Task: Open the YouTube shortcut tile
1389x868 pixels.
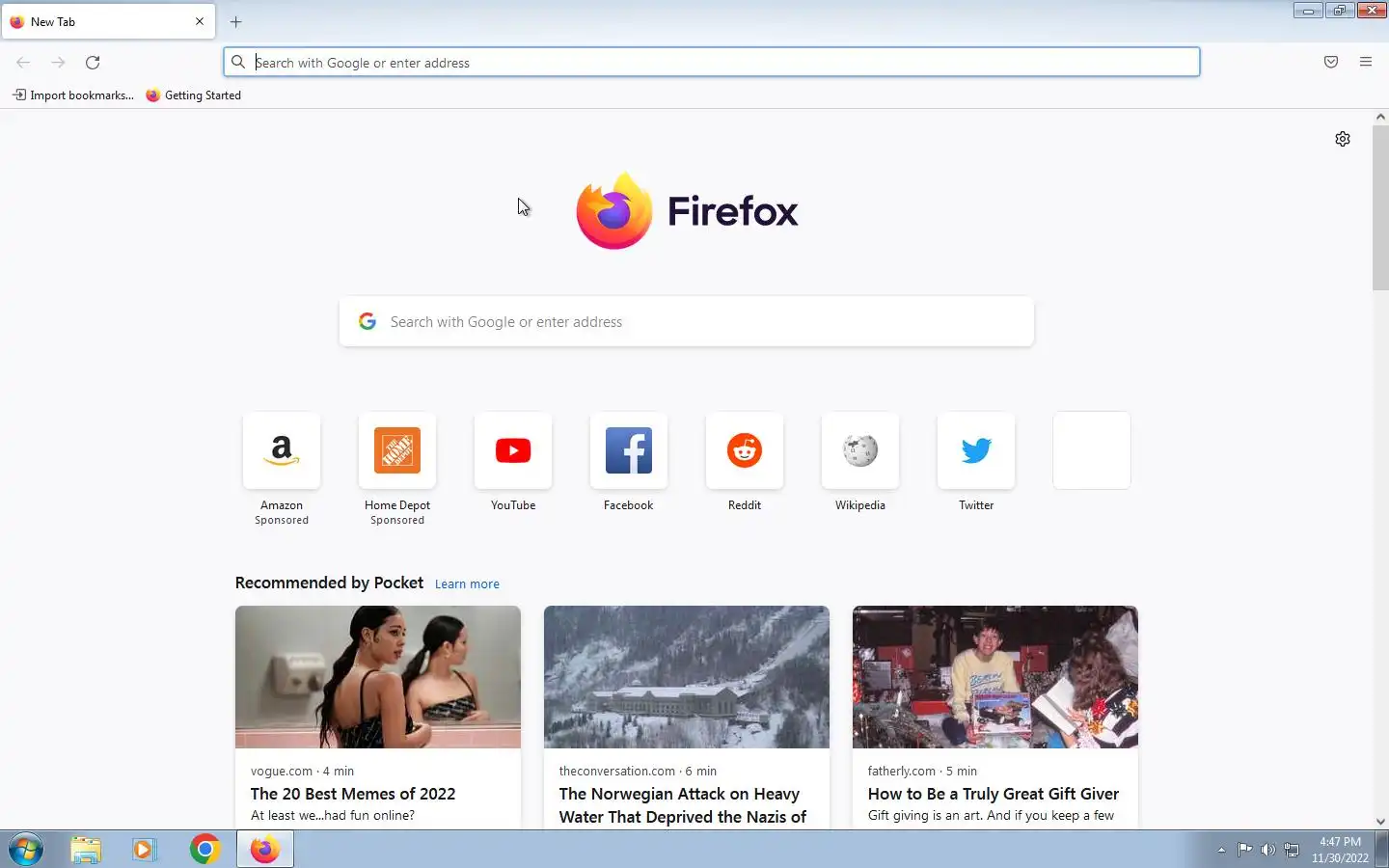Action: tap(513, 450)
